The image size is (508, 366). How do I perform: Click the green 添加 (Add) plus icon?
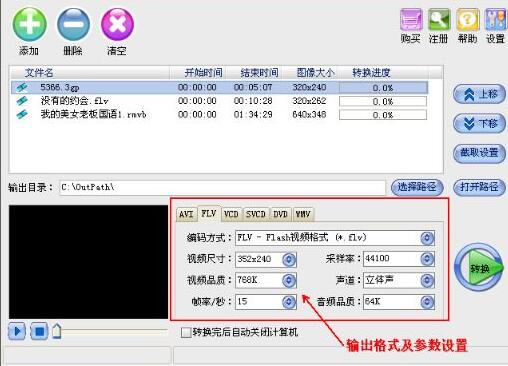(29, 24)
